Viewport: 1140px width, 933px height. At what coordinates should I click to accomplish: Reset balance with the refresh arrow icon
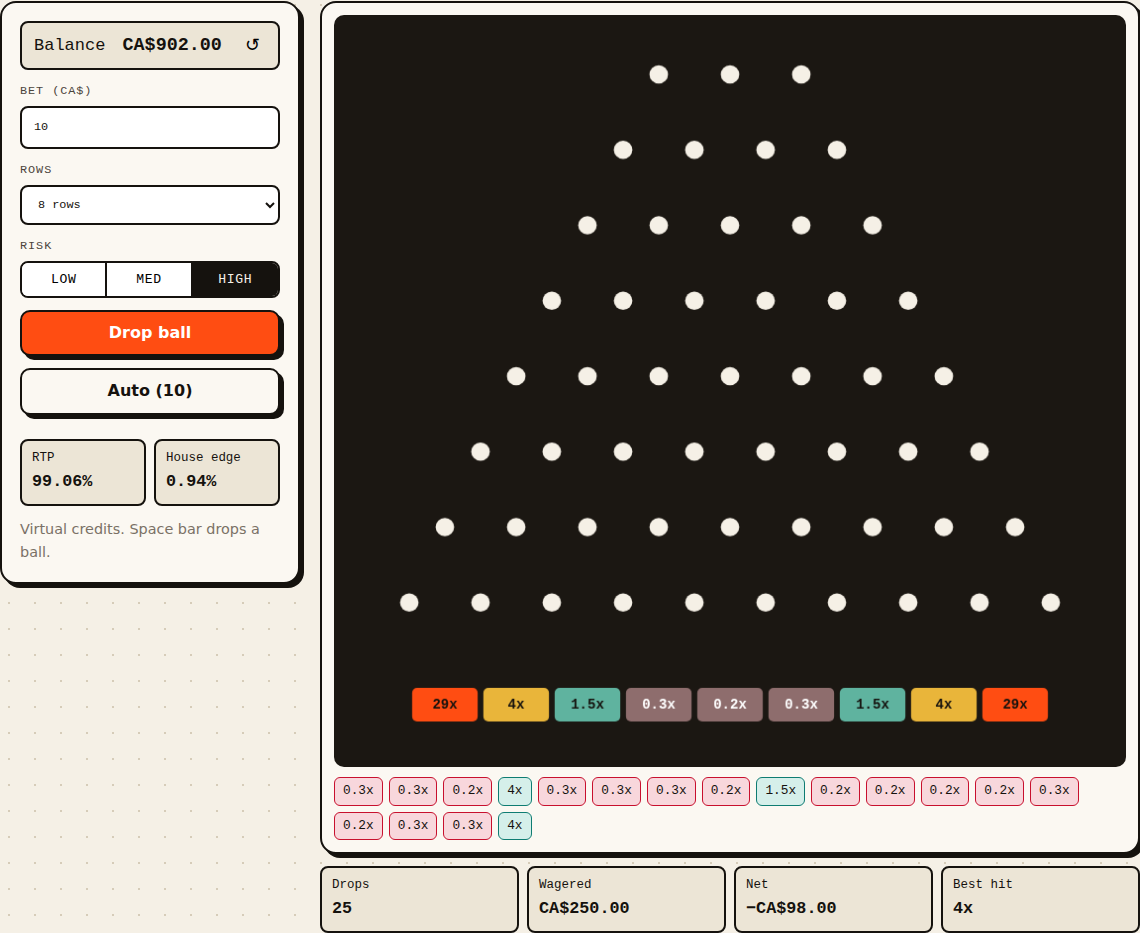pos(252,44)
